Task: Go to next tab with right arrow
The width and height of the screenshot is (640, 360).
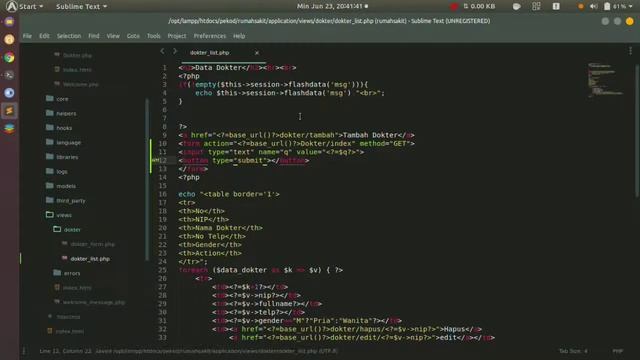Action: tap(175, 51)
